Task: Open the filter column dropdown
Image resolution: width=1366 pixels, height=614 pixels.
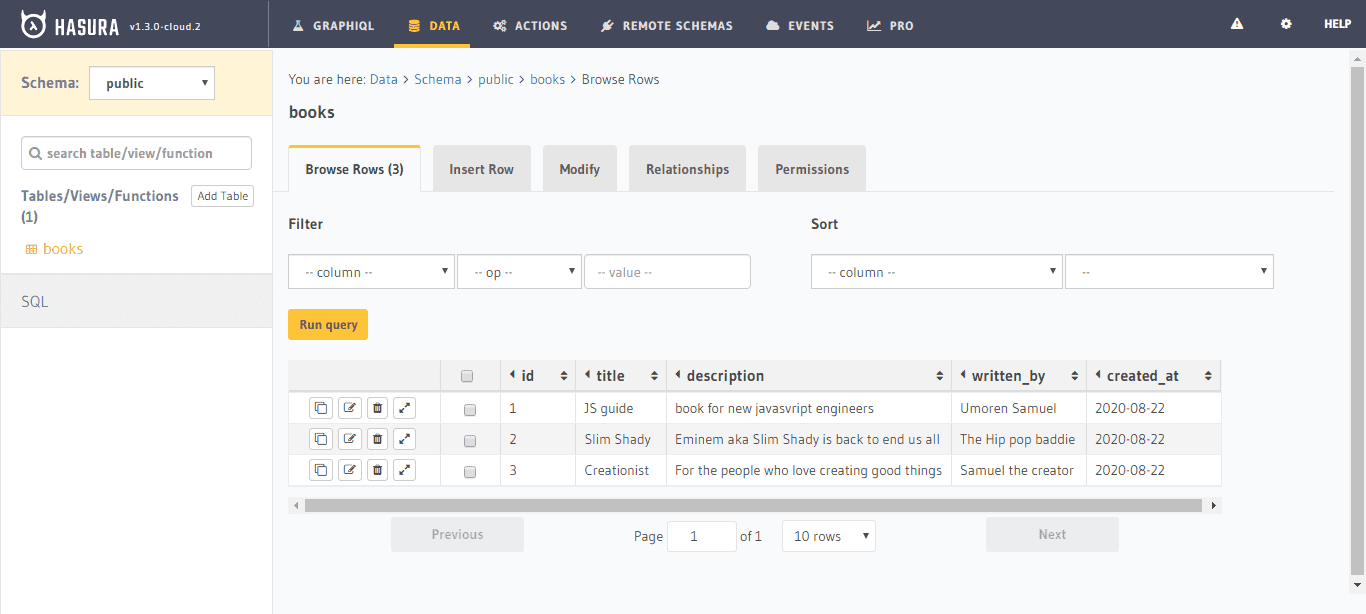Action: (371, 272)
